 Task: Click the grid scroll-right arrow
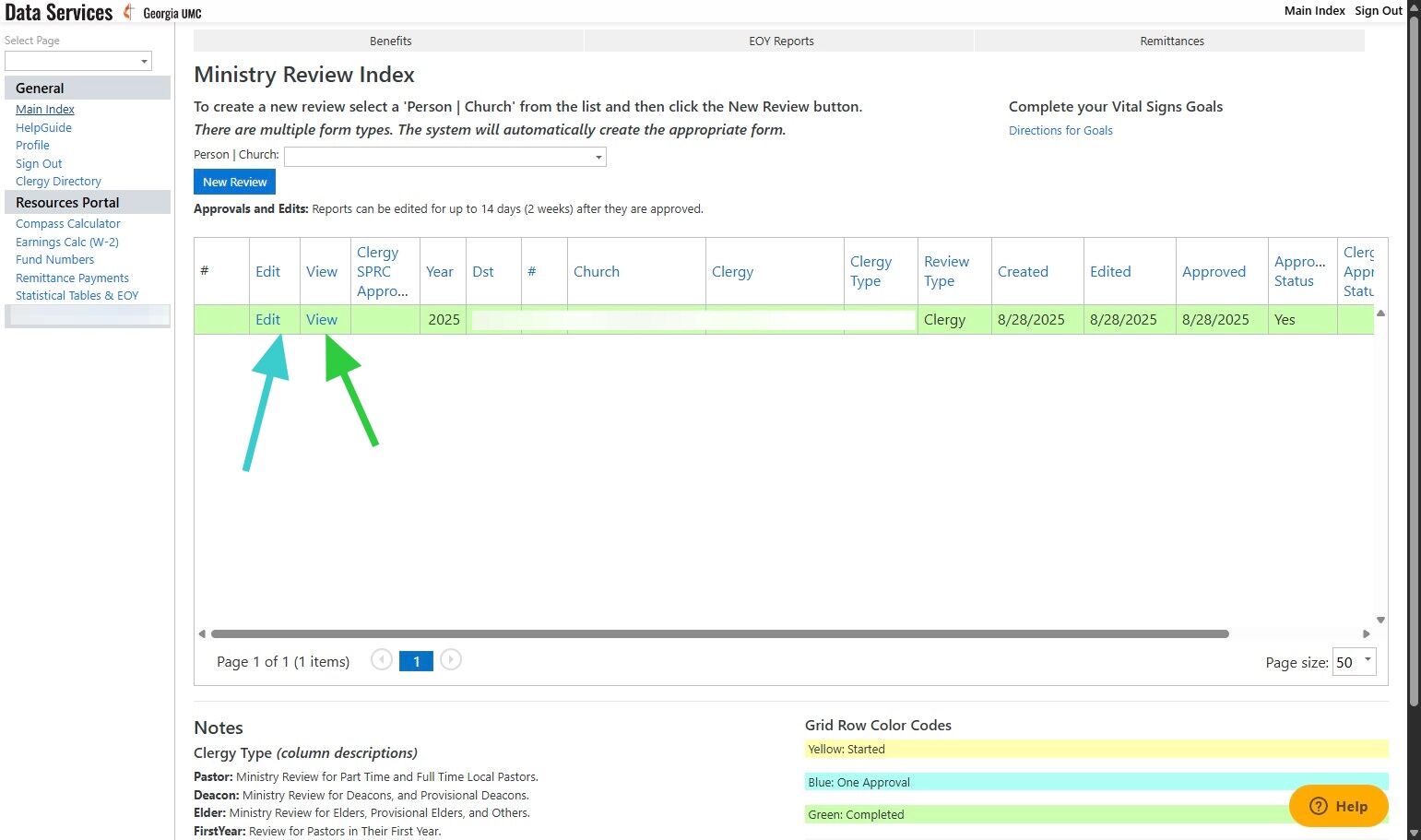coord(1367,633)
